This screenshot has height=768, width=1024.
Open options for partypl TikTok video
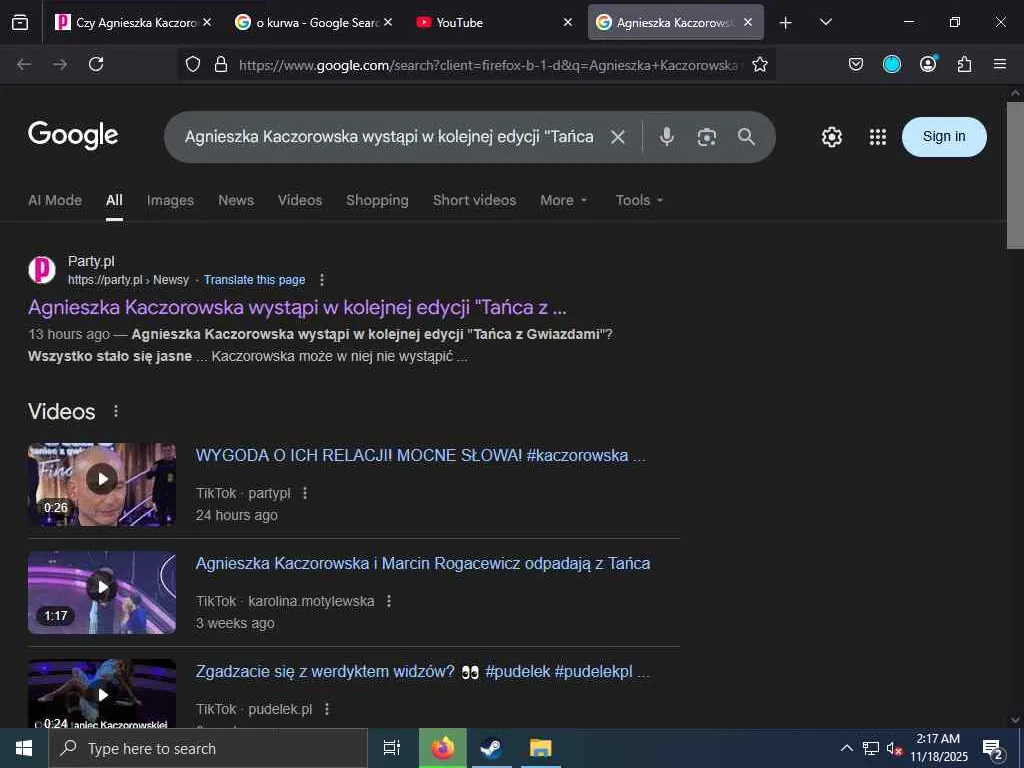(305, 493)
